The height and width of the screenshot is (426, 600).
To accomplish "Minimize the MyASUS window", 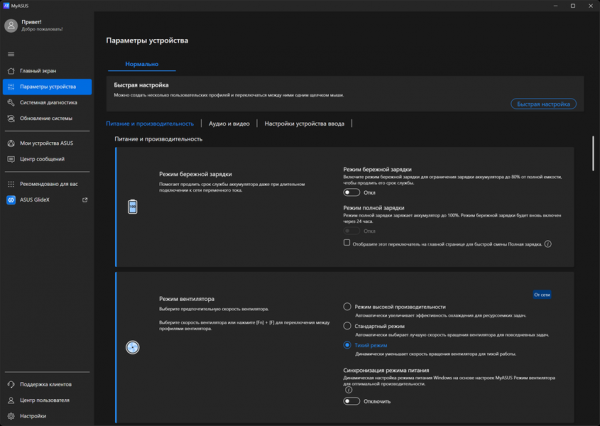I will tap(556, 6).
